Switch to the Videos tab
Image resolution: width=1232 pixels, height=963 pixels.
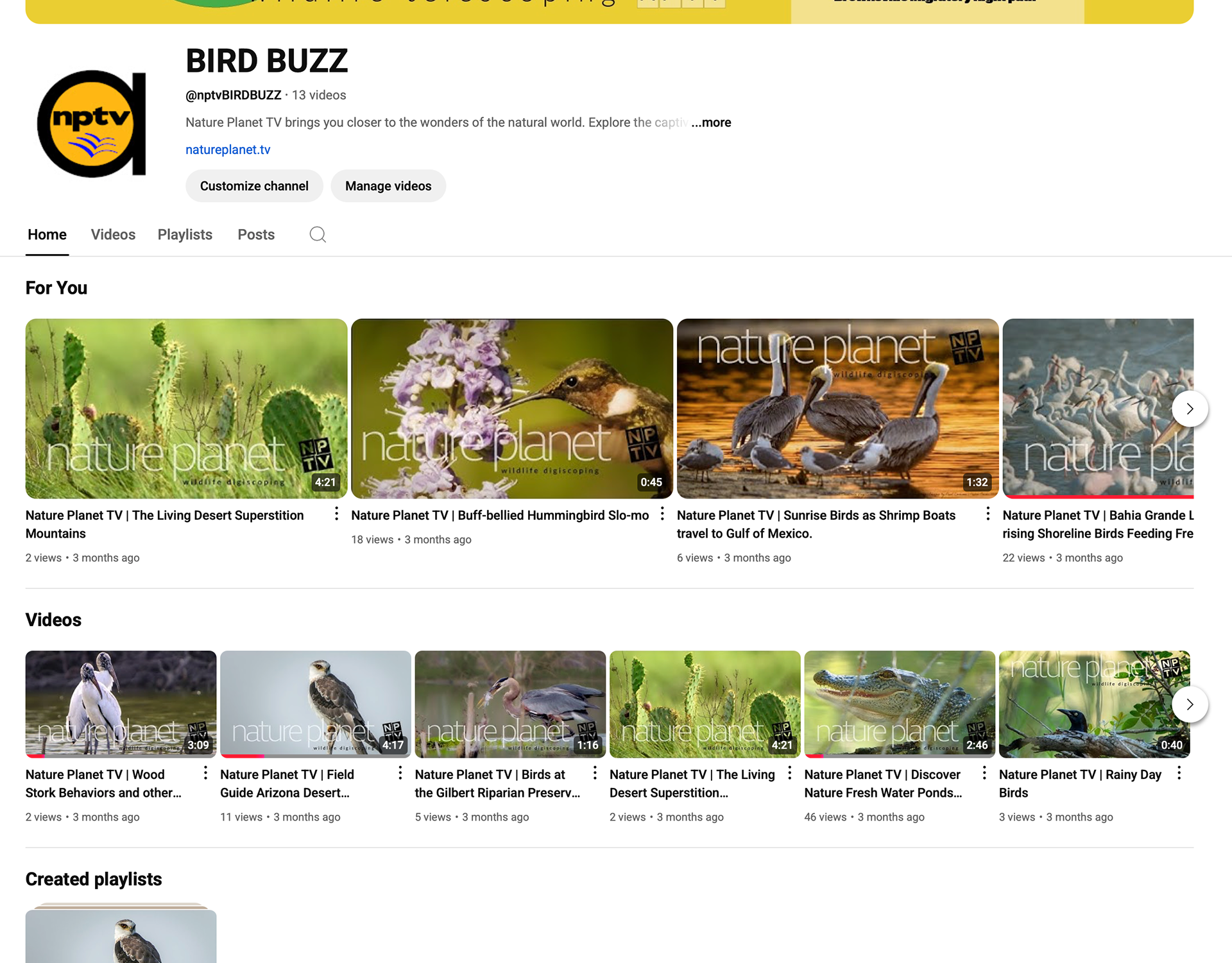113,235
